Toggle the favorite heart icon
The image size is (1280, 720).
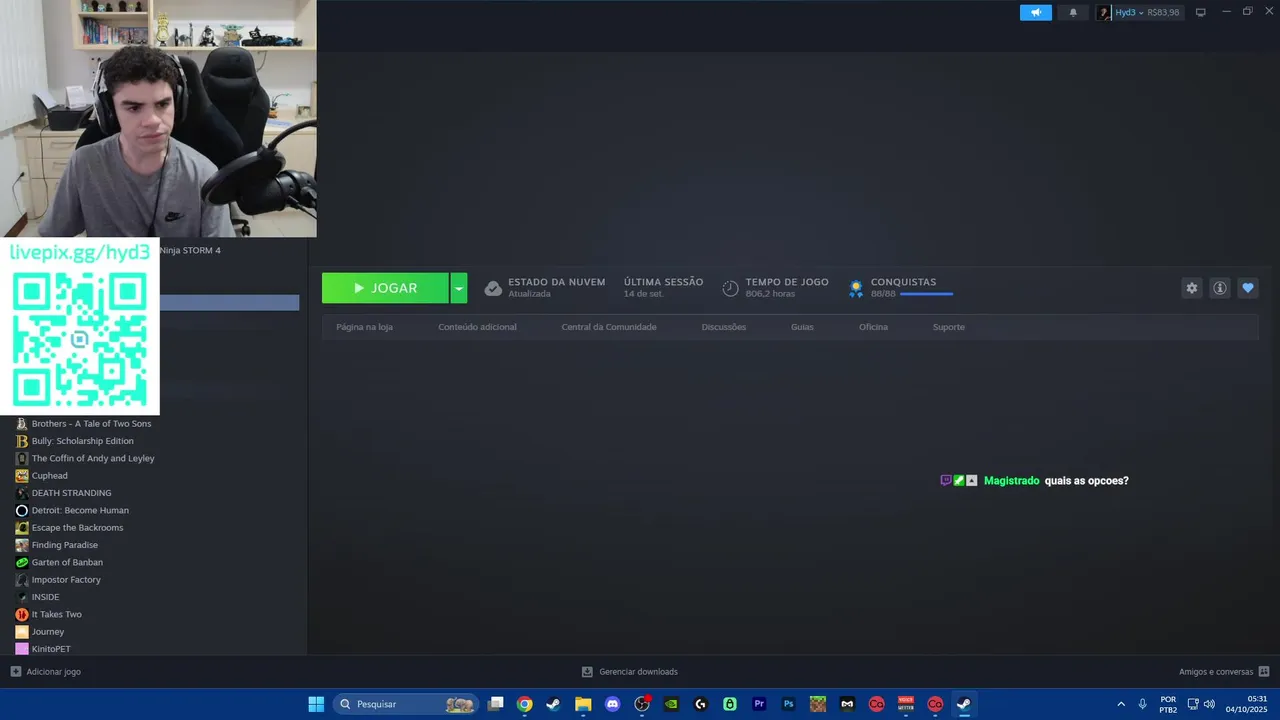1248,288
